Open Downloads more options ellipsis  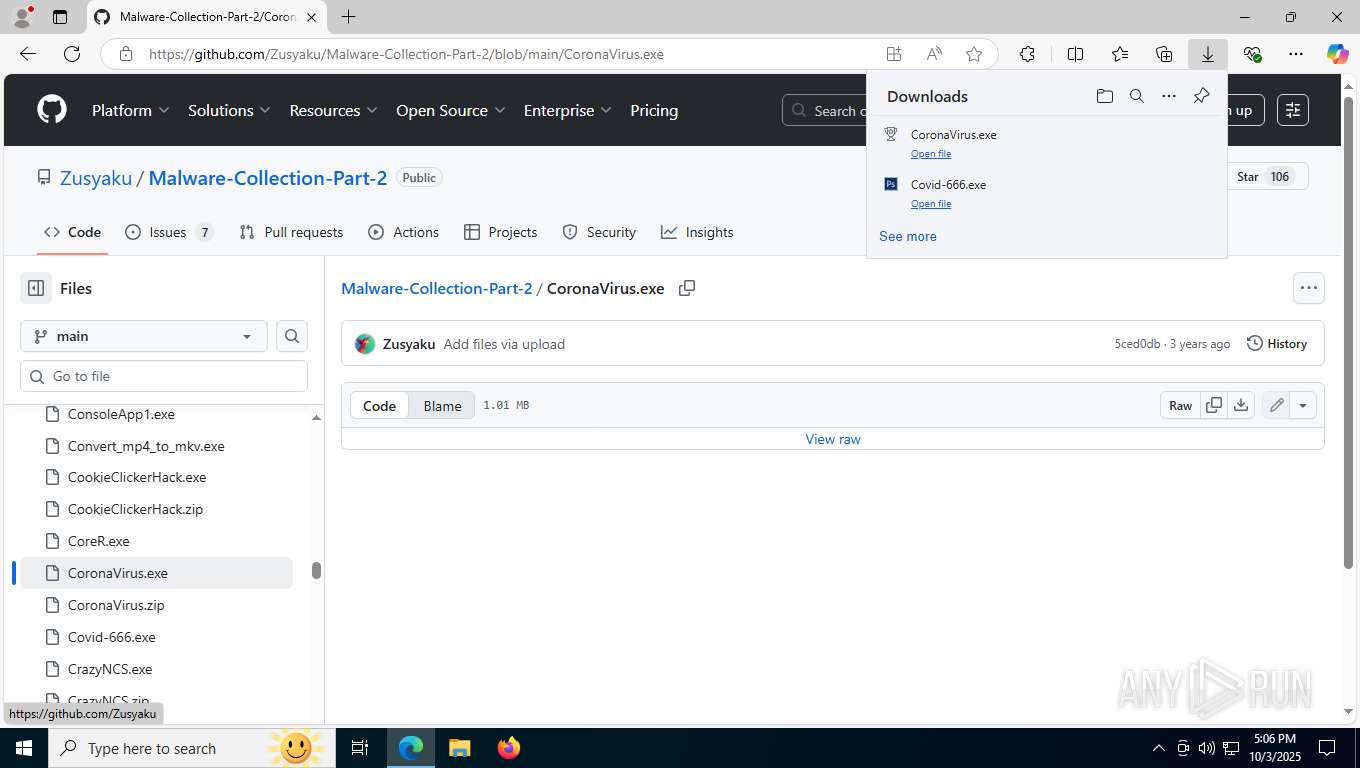coord(1168,96)
